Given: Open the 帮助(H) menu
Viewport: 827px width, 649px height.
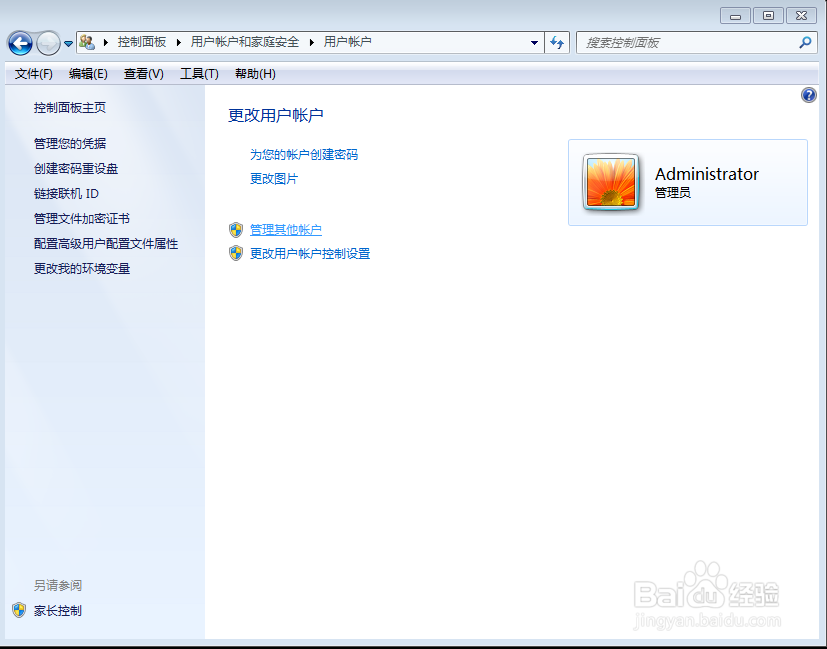Looking at the screenshot, I should coord(255,74).
